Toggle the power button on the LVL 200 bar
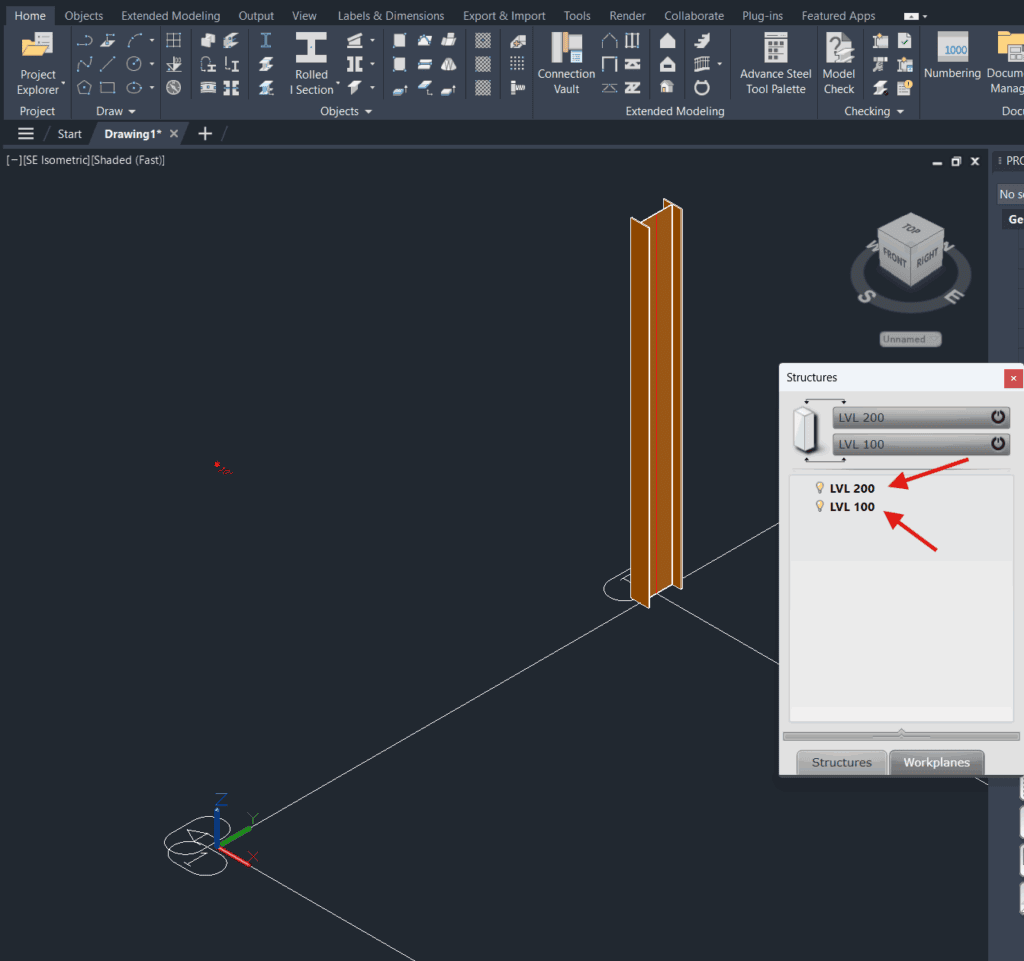The height and width of the screenshot is (961, 1024). (x=997, y=417)
